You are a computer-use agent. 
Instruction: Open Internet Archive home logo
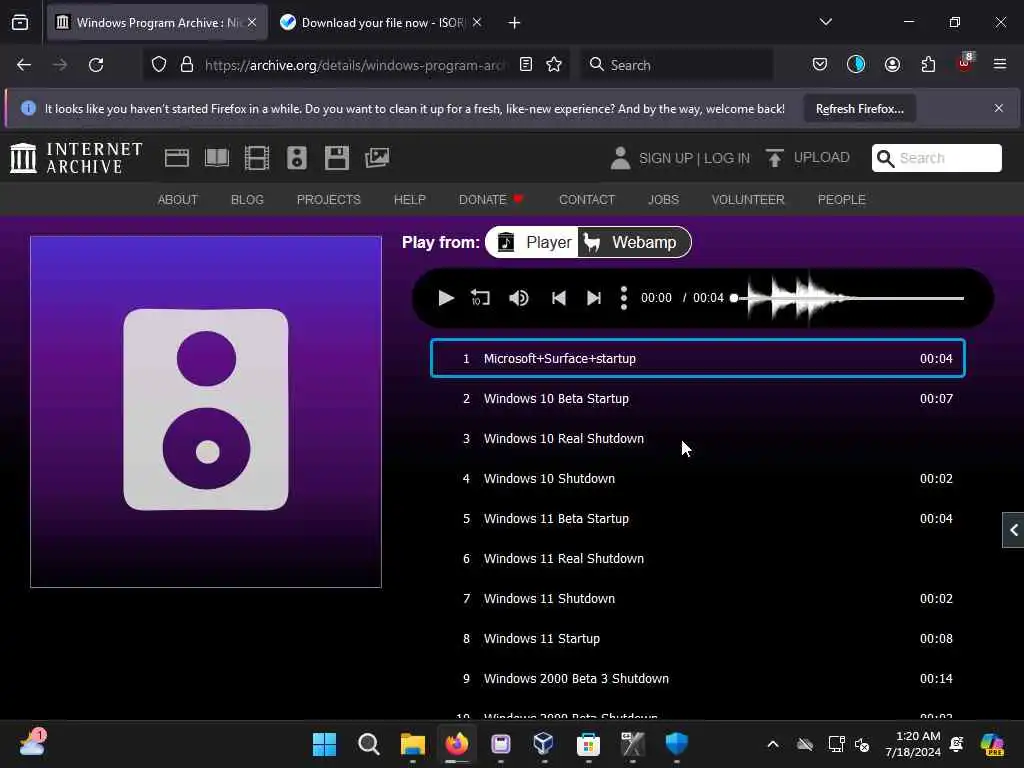[x=76, y=158]
